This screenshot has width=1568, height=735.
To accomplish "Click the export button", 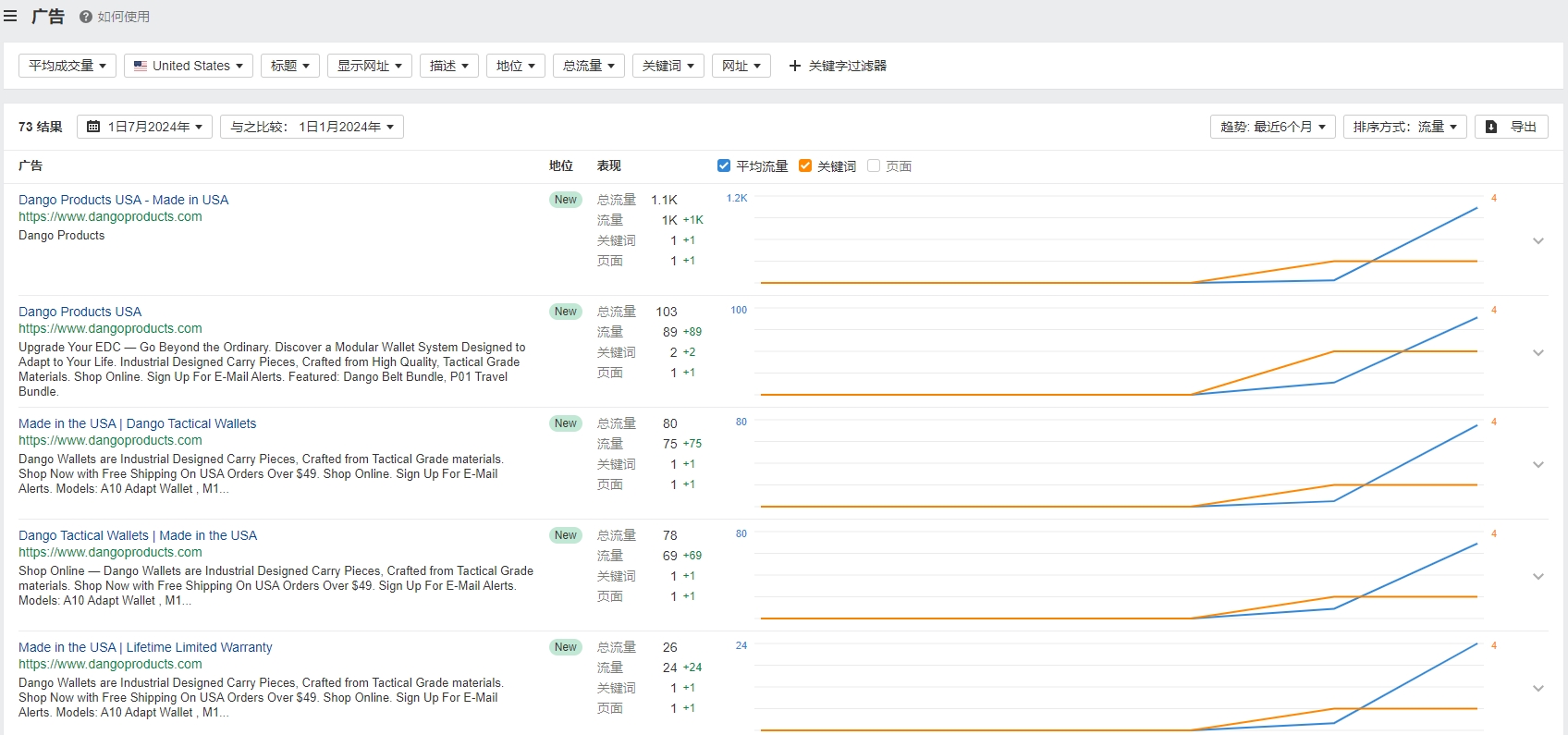I will (1511, 127).
